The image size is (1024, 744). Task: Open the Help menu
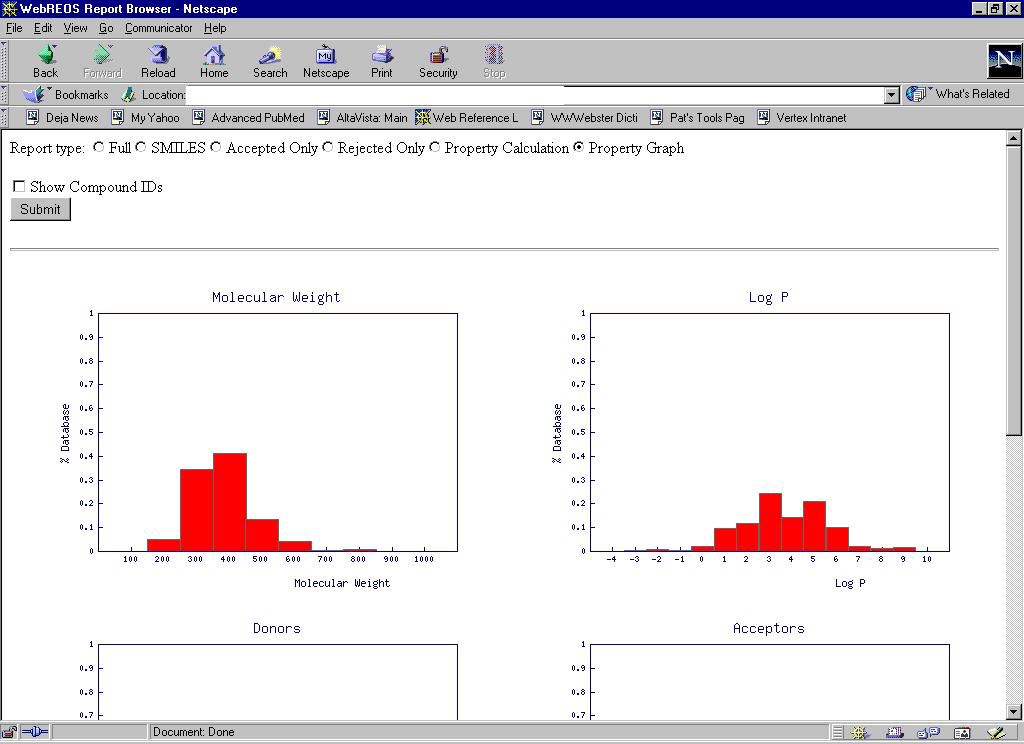[215, 28]
